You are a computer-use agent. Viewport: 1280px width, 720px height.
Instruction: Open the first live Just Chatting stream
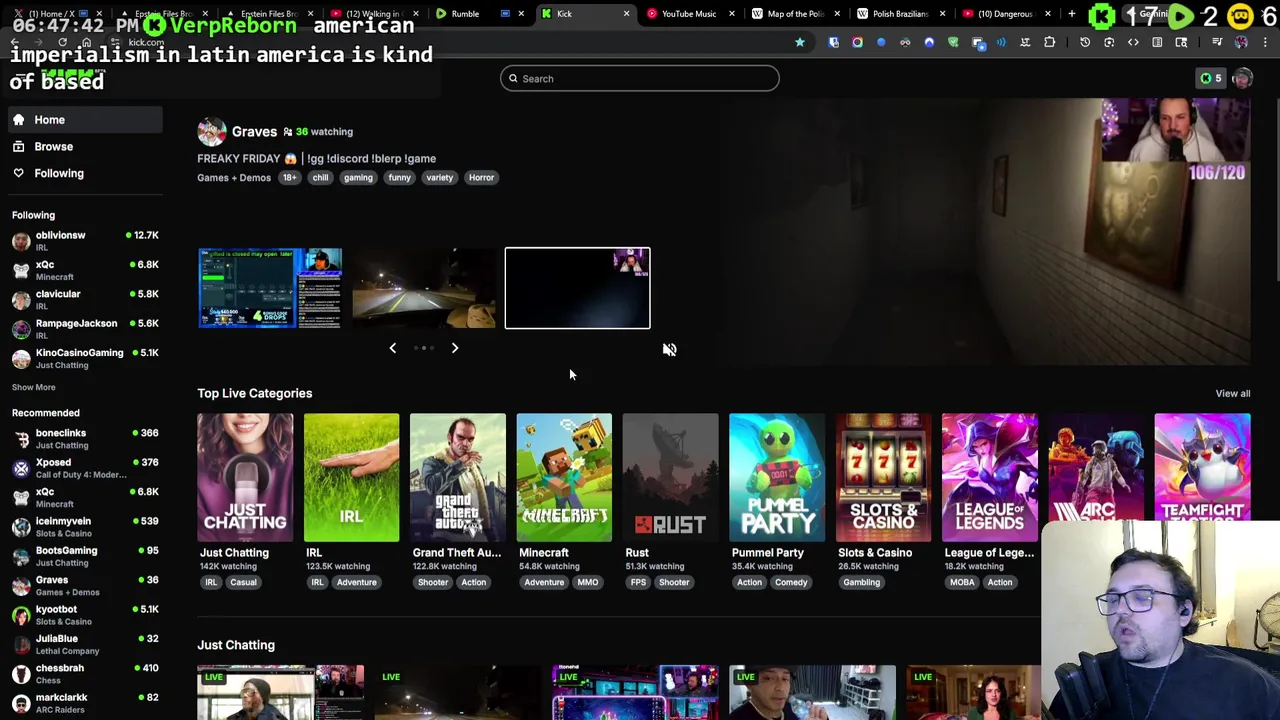point(281,692)
